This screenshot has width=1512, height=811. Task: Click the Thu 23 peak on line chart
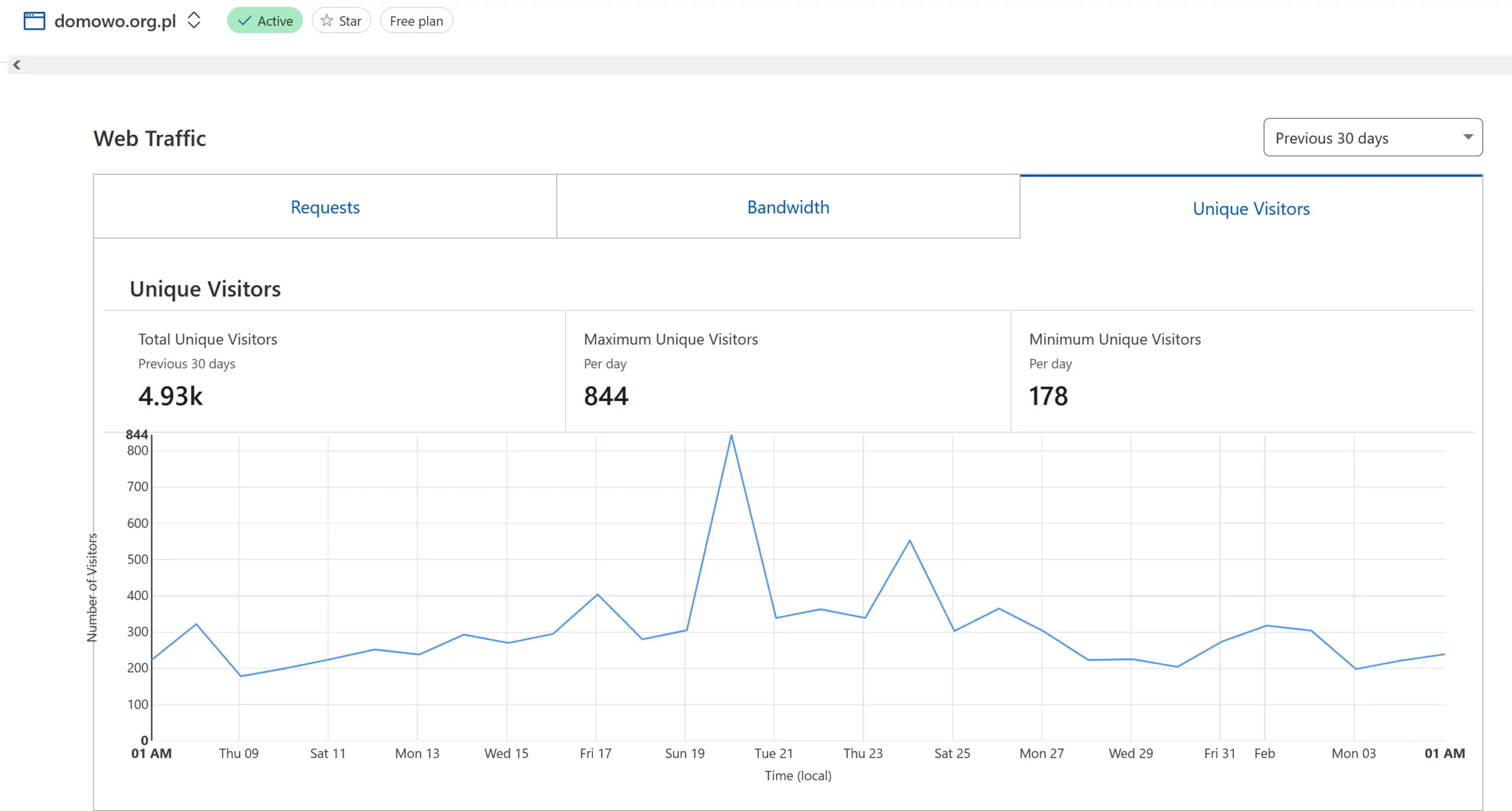910,540
